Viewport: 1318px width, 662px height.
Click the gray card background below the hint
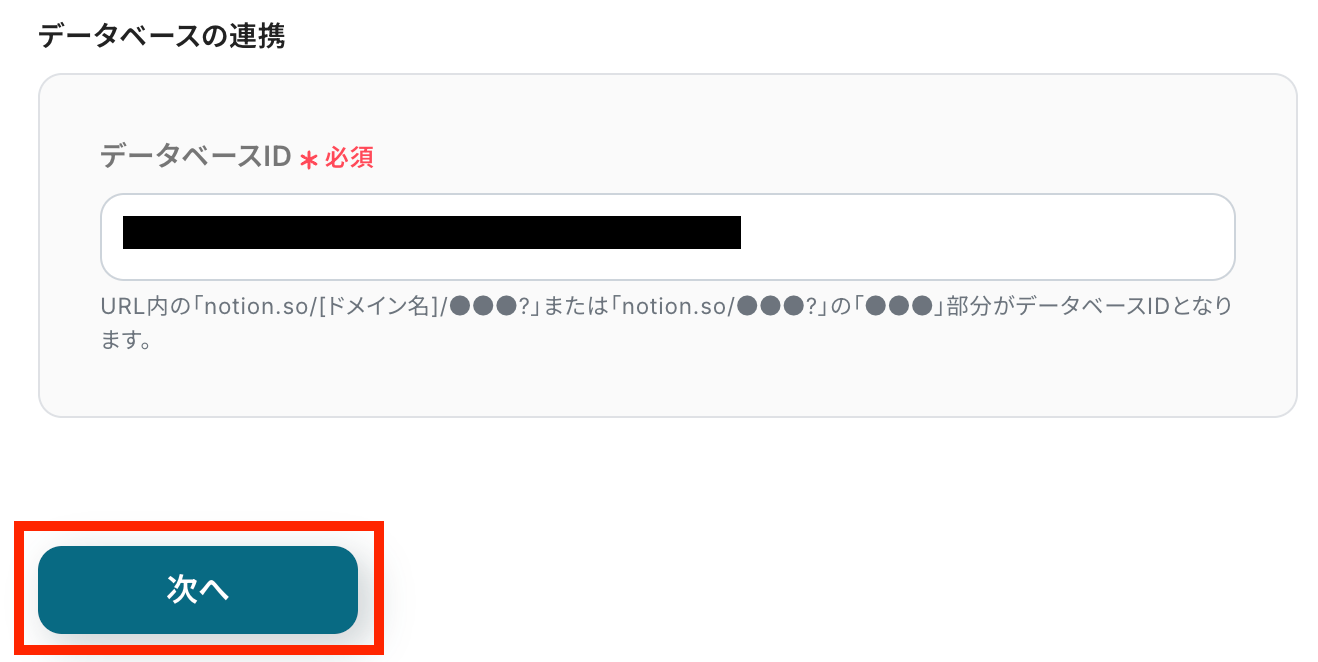(x=667, y=385)
